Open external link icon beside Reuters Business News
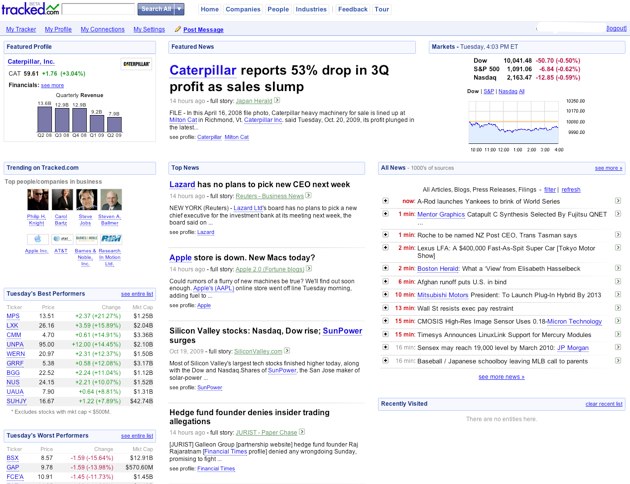This screenshot has width=630, height=484. click(308, 196)
